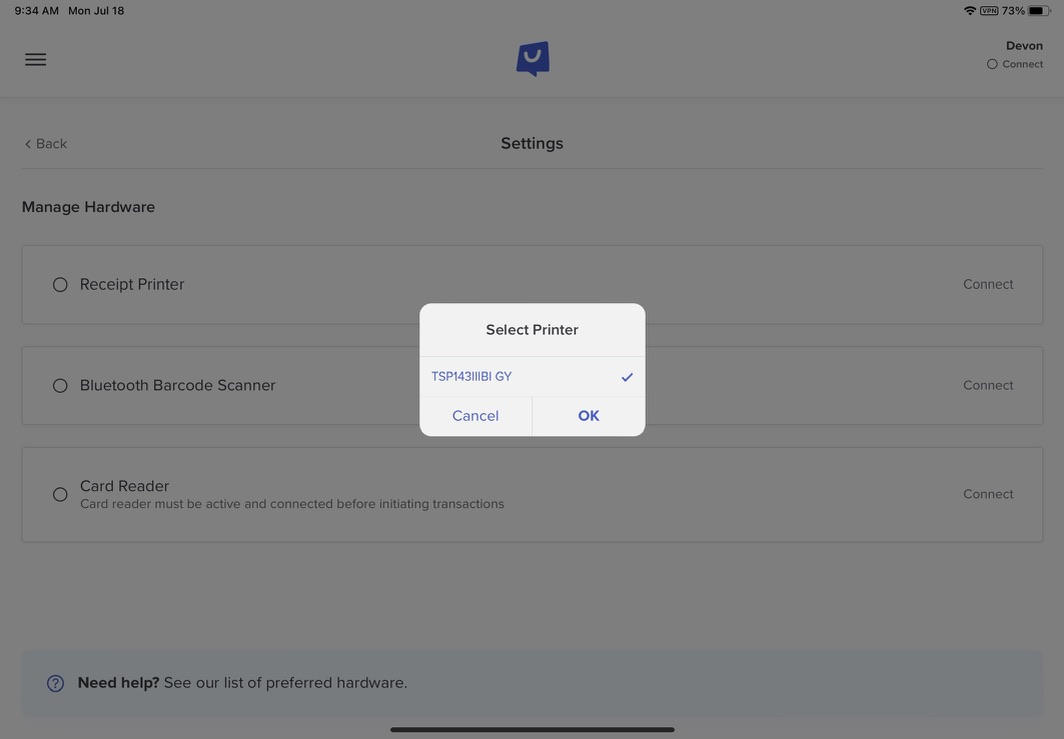Open the hamburger navigation menu

pyautogui.click(x=35, y=59)
